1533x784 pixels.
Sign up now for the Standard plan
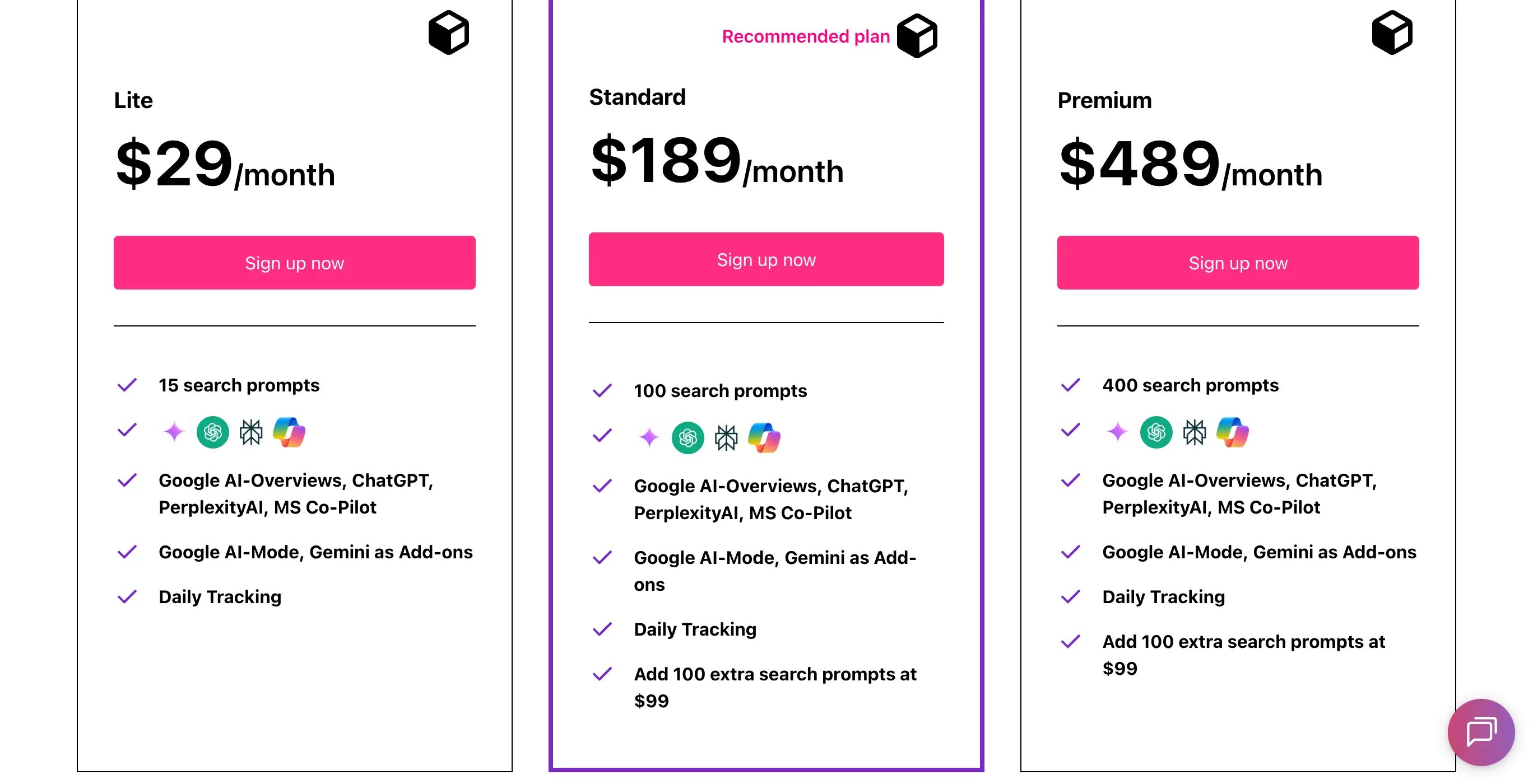point(766,259)
